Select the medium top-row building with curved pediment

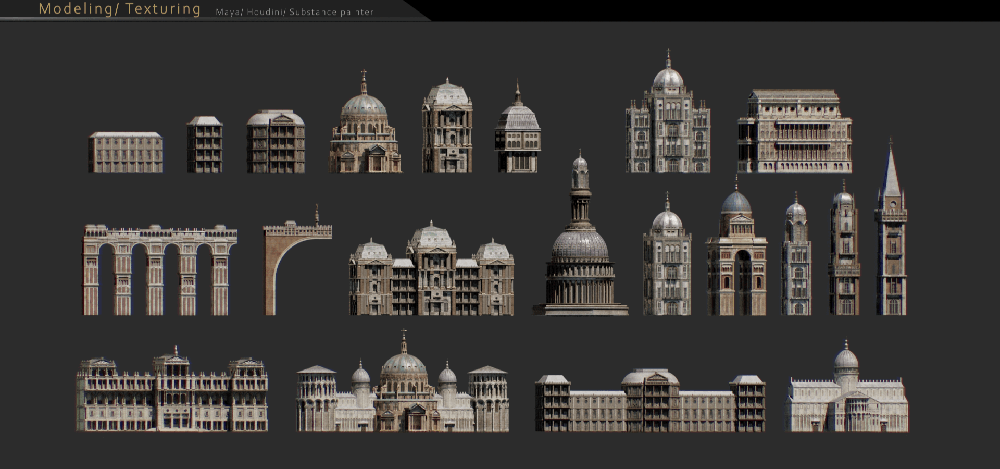(276, 142)
